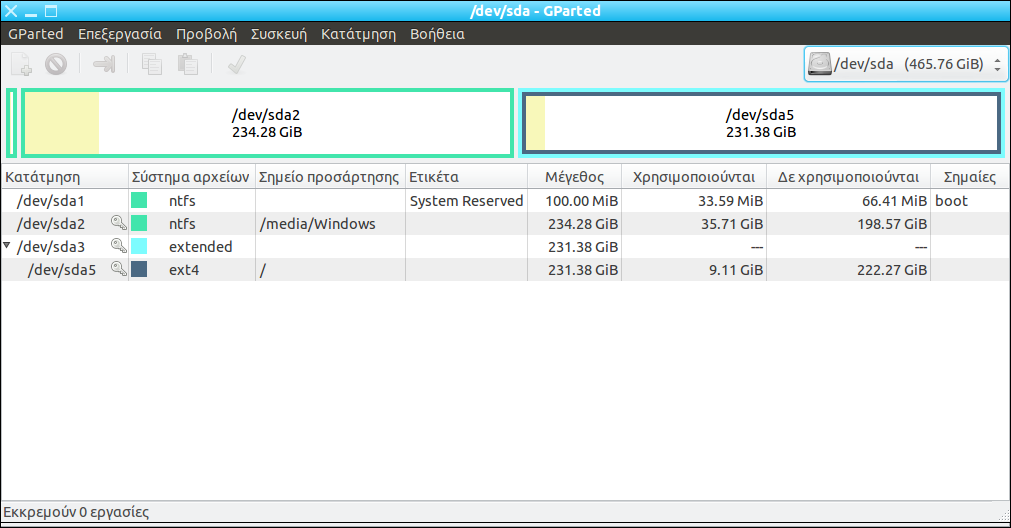Viewport: 1011px width, 528px height.
Task: Click the New partition toolbar icon
Action: pyautogui.click(x=21, y=65)
